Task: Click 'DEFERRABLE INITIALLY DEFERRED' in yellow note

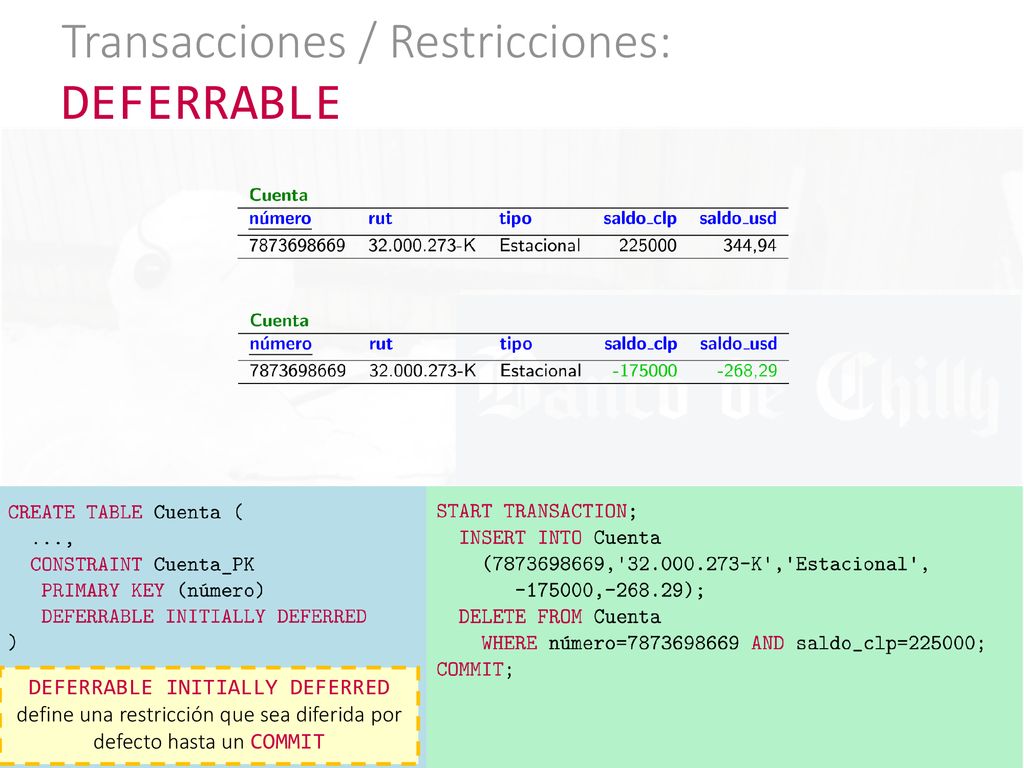Action: [x=209, y=688]
